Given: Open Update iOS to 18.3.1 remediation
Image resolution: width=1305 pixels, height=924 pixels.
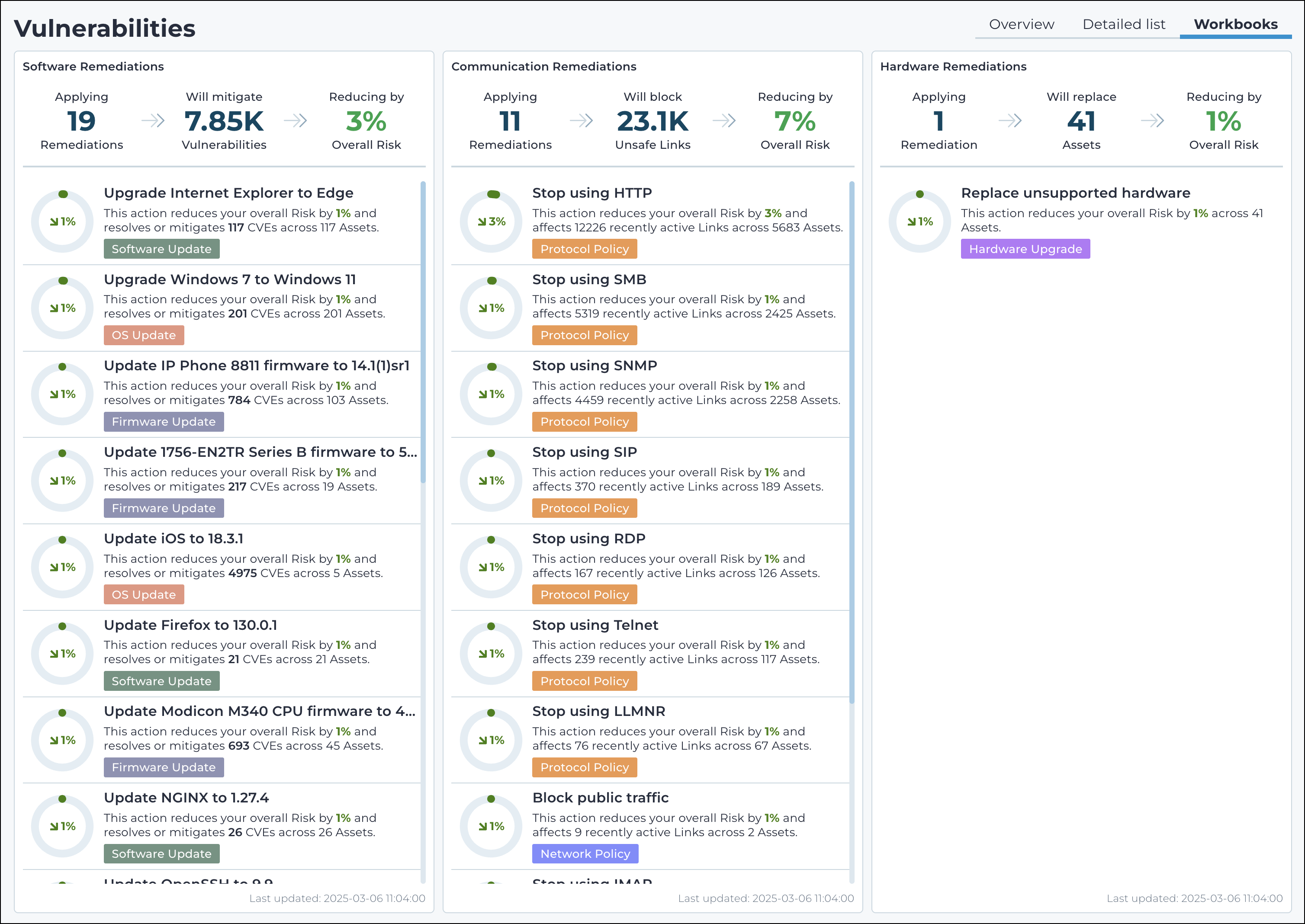Looking at the screenshot, I should [x=174, y=539].
